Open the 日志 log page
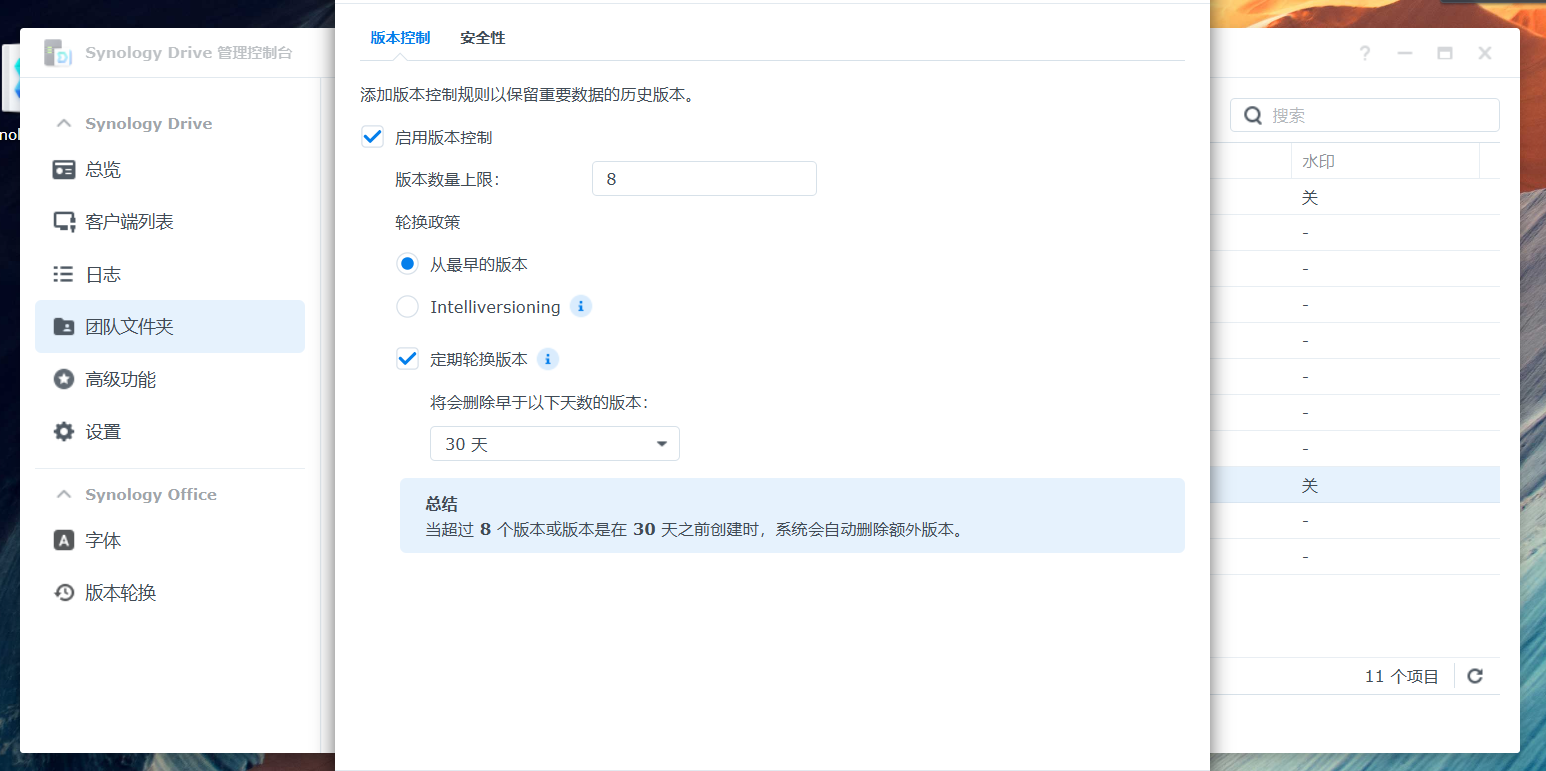The width and height of the screenshot is (1546, 771). [x=170, y=274]
